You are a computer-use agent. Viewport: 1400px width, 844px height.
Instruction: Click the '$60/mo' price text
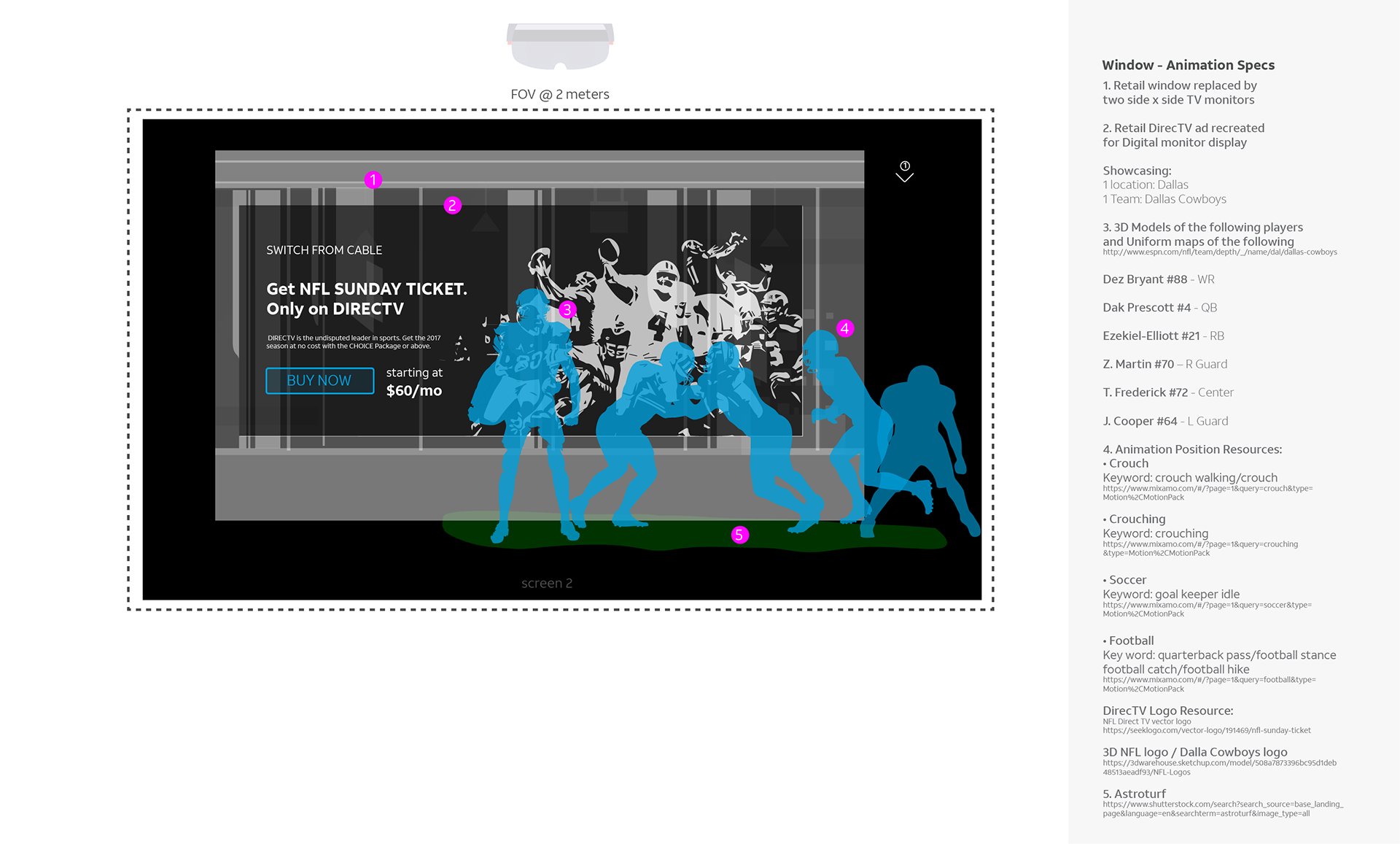click(x=413, y=391)
